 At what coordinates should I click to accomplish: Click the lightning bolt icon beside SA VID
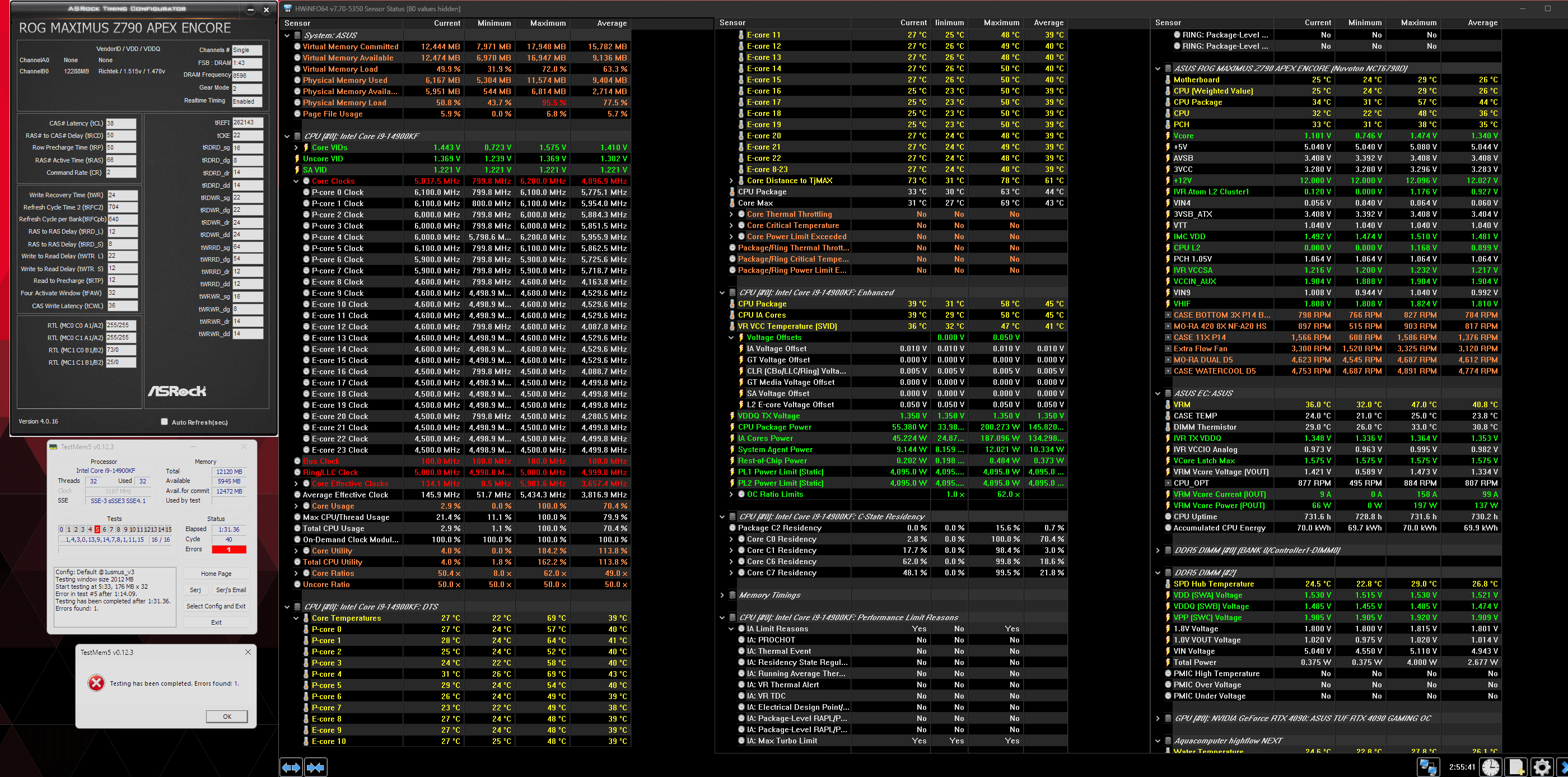point(297,170)
